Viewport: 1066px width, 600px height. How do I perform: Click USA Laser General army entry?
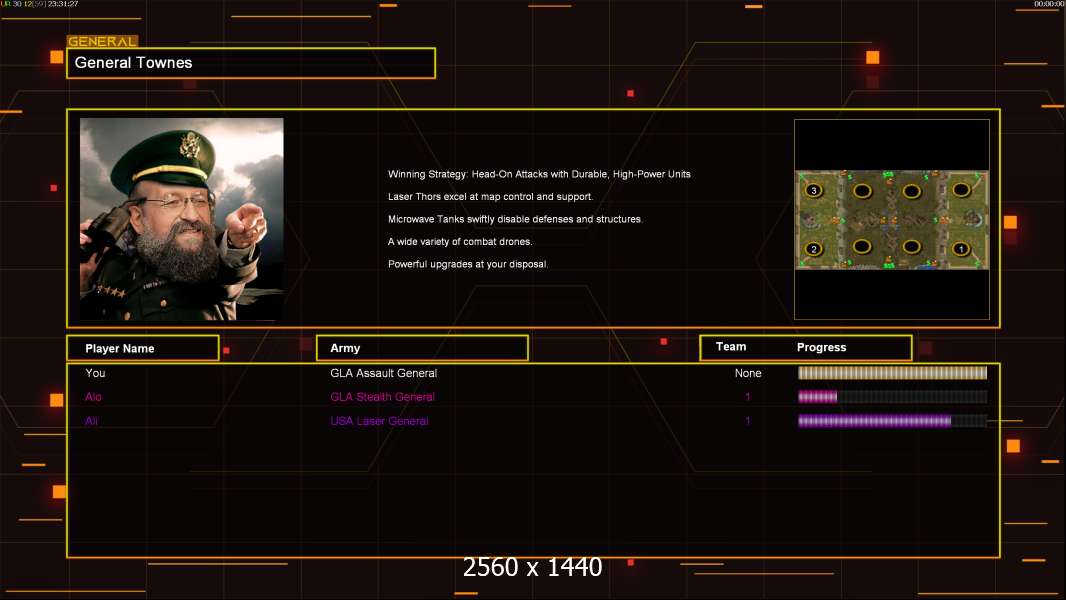pos(379,421)
